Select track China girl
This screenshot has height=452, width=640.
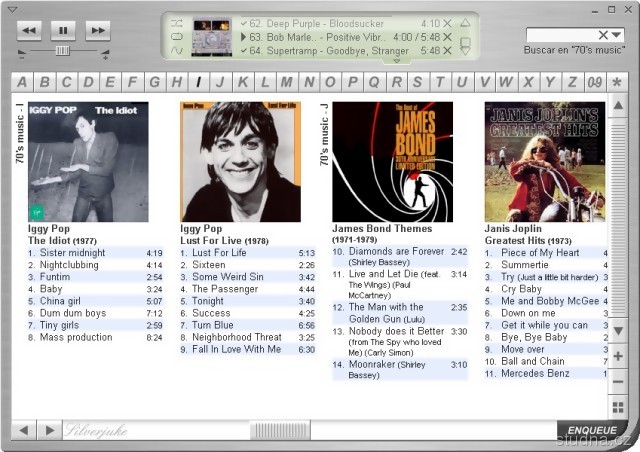(x=95, y=301)
